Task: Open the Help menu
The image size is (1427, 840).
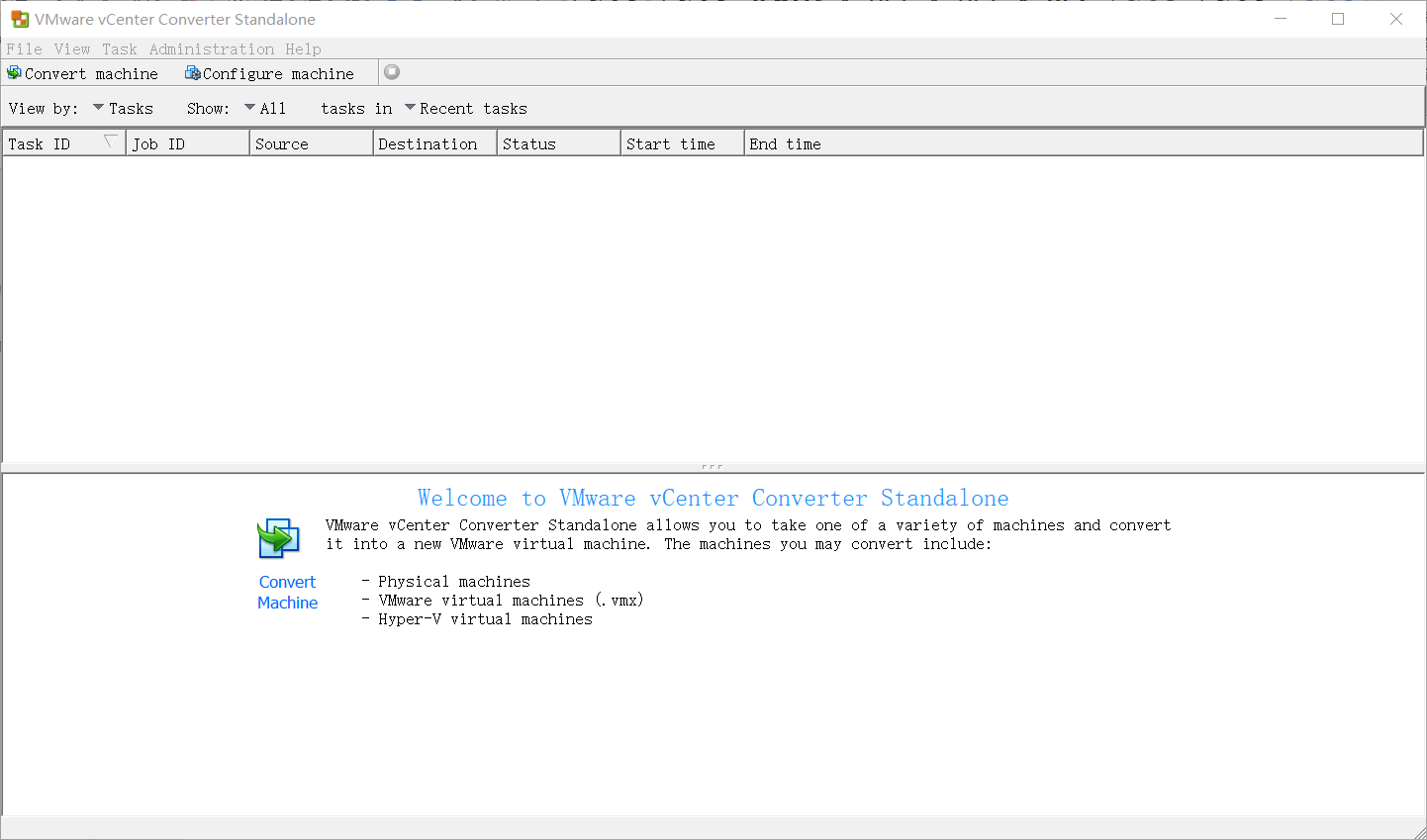Action: click(x=303, y=48)
